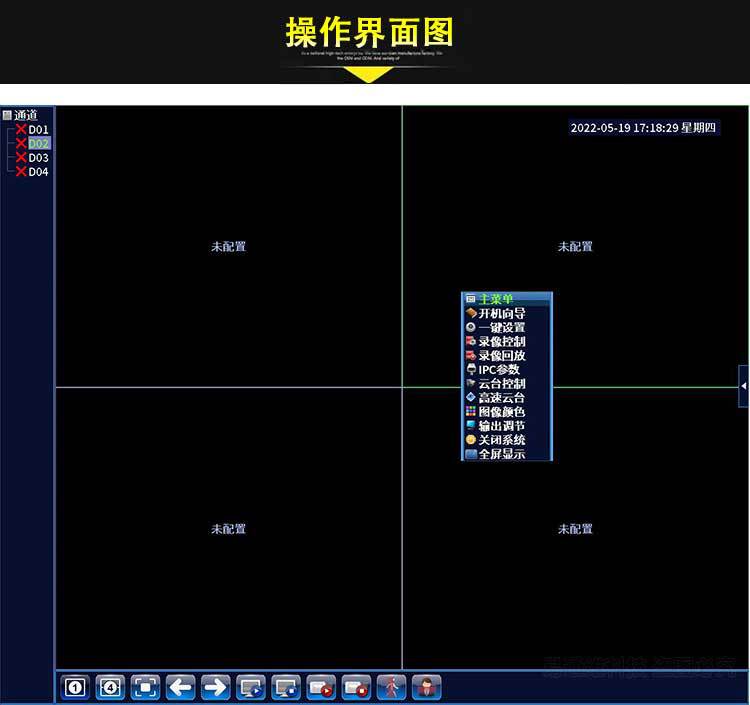The width and height of the screenshot is (750, 705).
Task: Select channel D03 in channel tree
Action: click(38, 158)
